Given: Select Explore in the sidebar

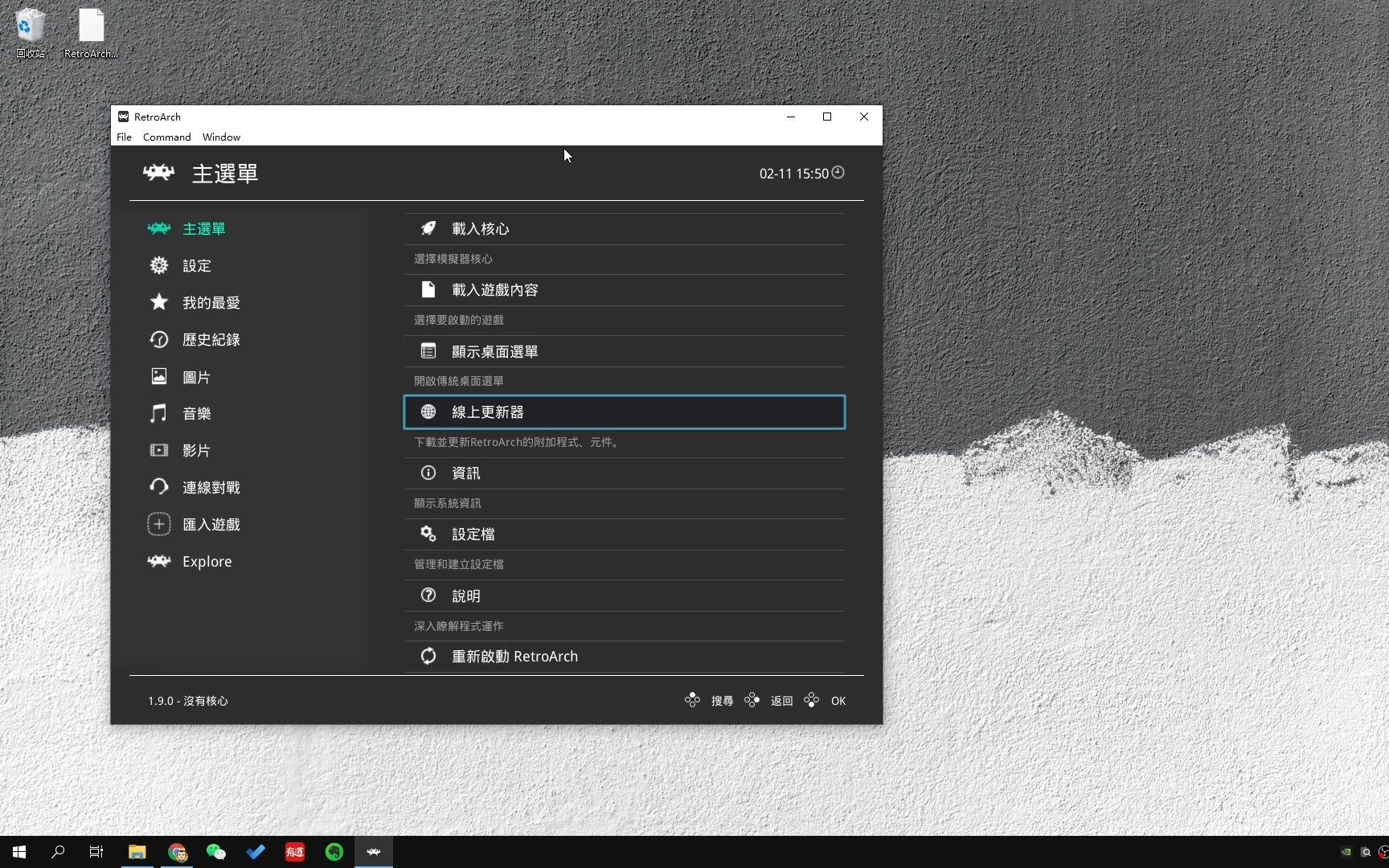Looking at the screenshot, I should (207, 562).
